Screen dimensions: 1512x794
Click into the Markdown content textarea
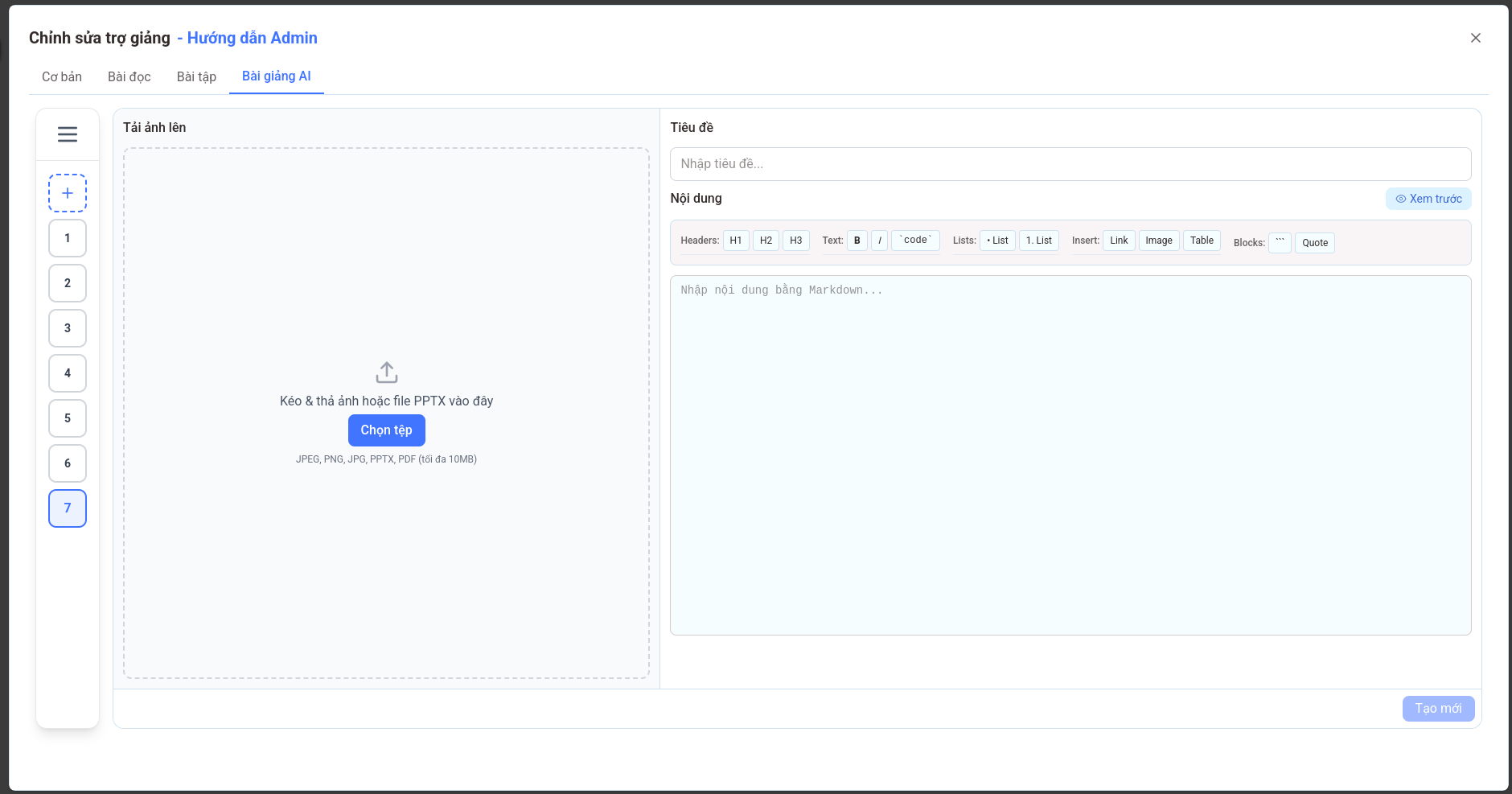tap(1070, 455)
